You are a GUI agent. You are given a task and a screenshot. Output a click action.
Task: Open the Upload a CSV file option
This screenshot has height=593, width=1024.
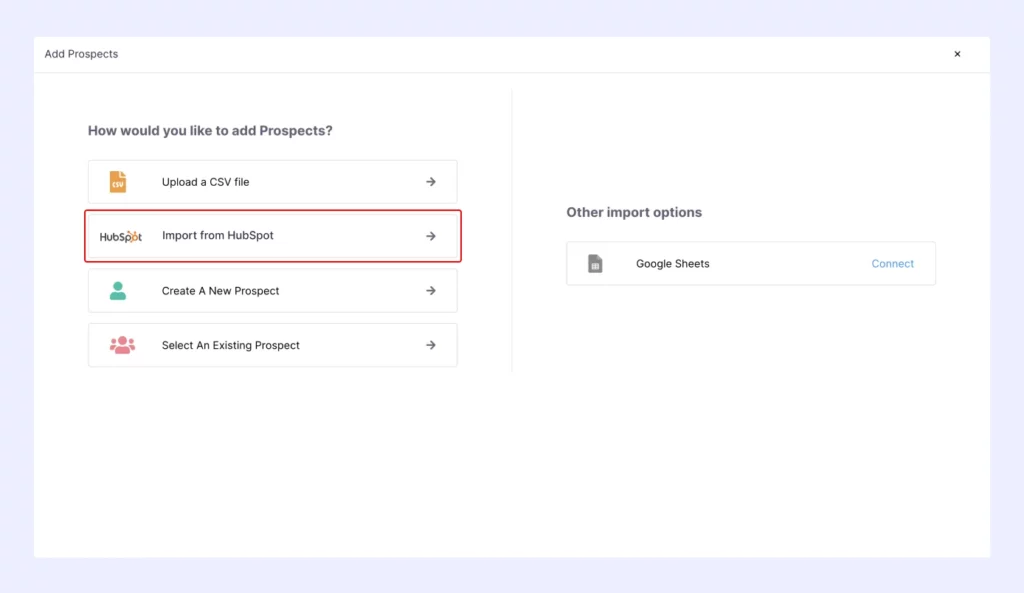tap(272, 181)
